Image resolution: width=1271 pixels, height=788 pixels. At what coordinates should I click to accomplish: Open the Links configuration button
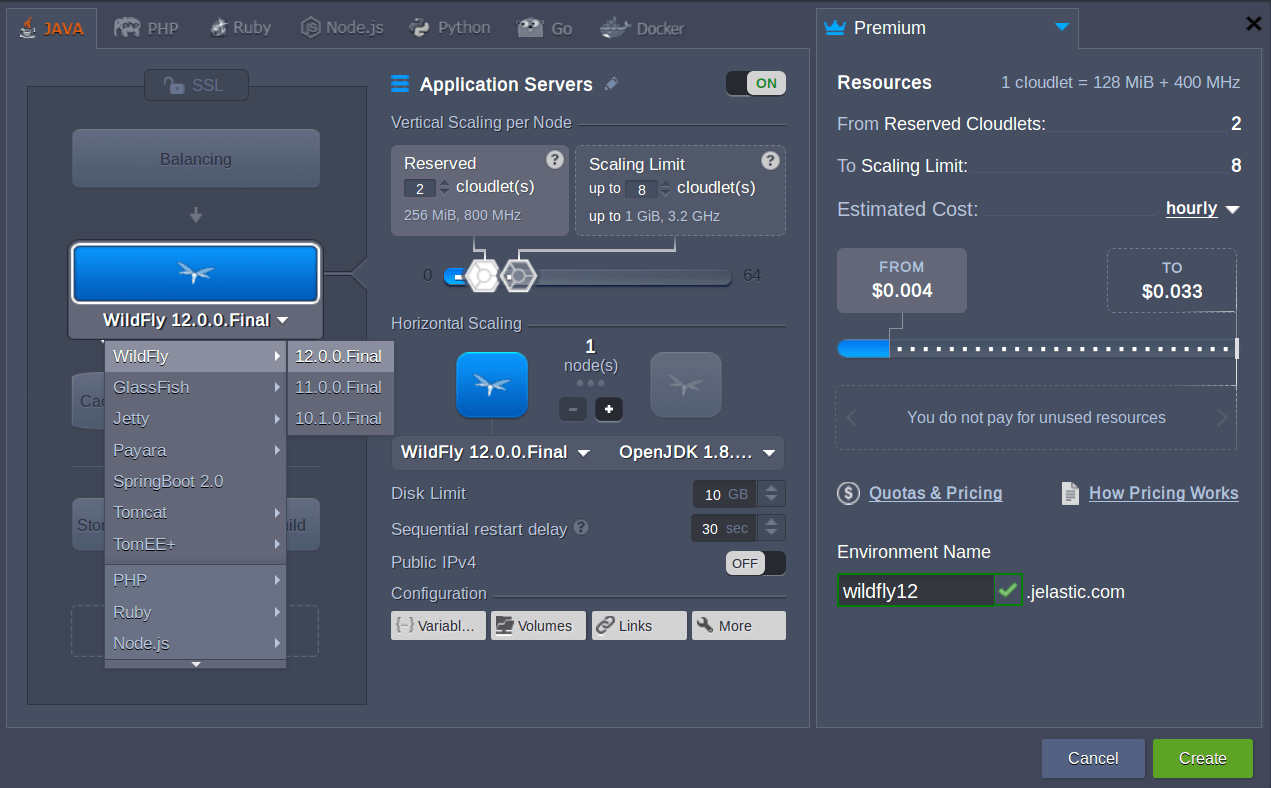[639, 625]
